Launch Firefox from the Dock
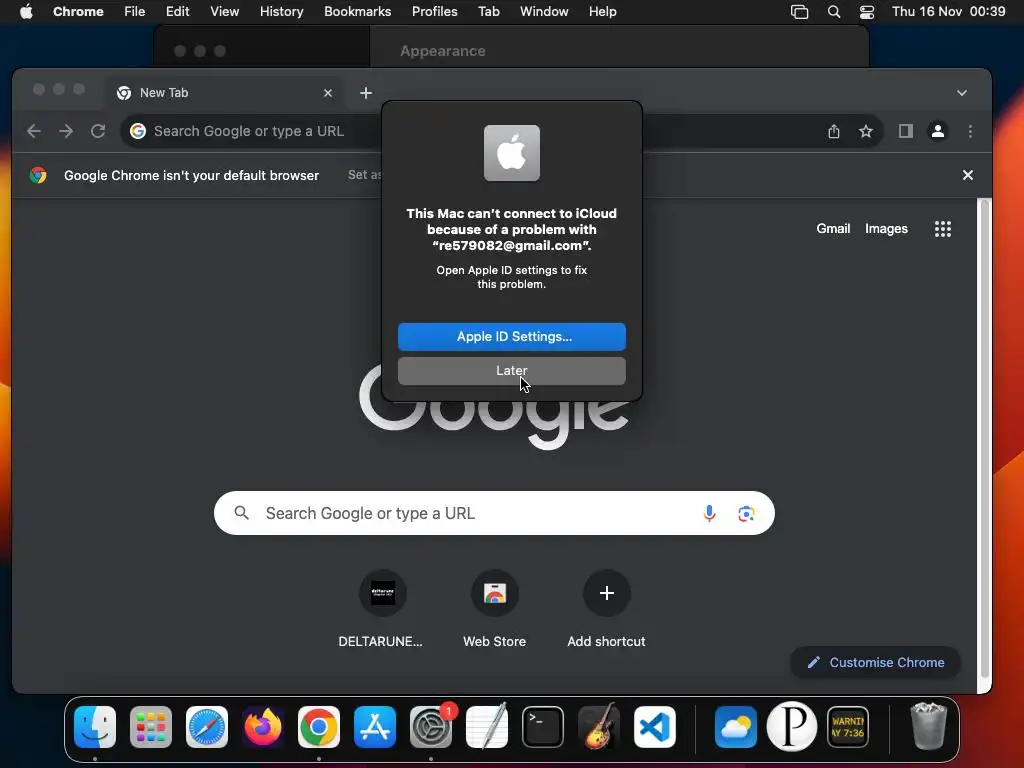This screenshot has width=1024, height=768. [263, 727]
